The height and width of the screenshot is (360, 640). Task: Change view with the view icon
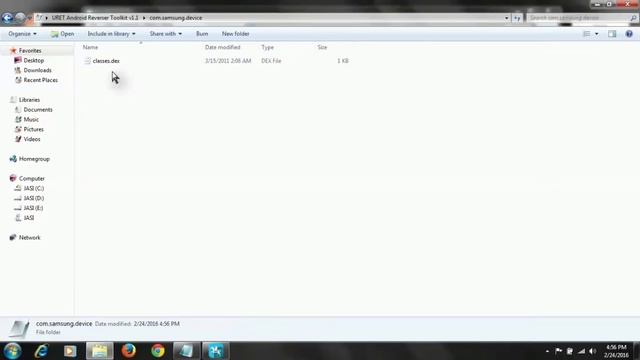(x=587, y=34)
